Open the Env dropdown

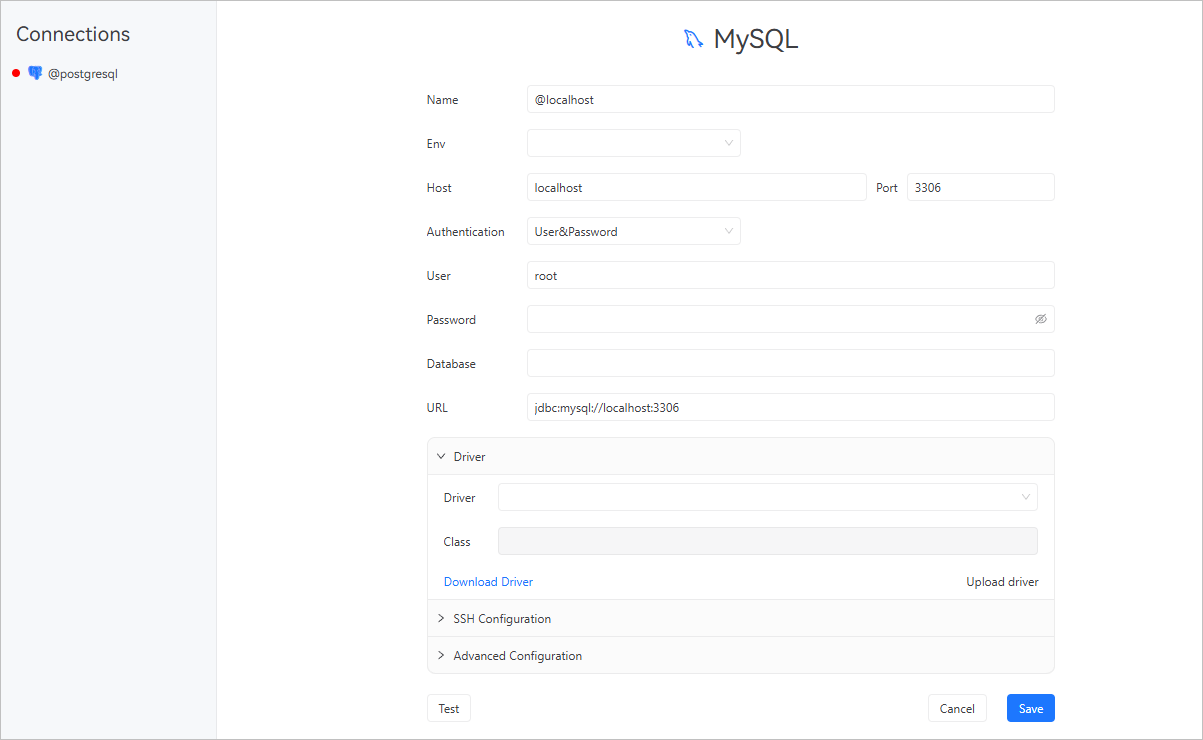point(634,143)
